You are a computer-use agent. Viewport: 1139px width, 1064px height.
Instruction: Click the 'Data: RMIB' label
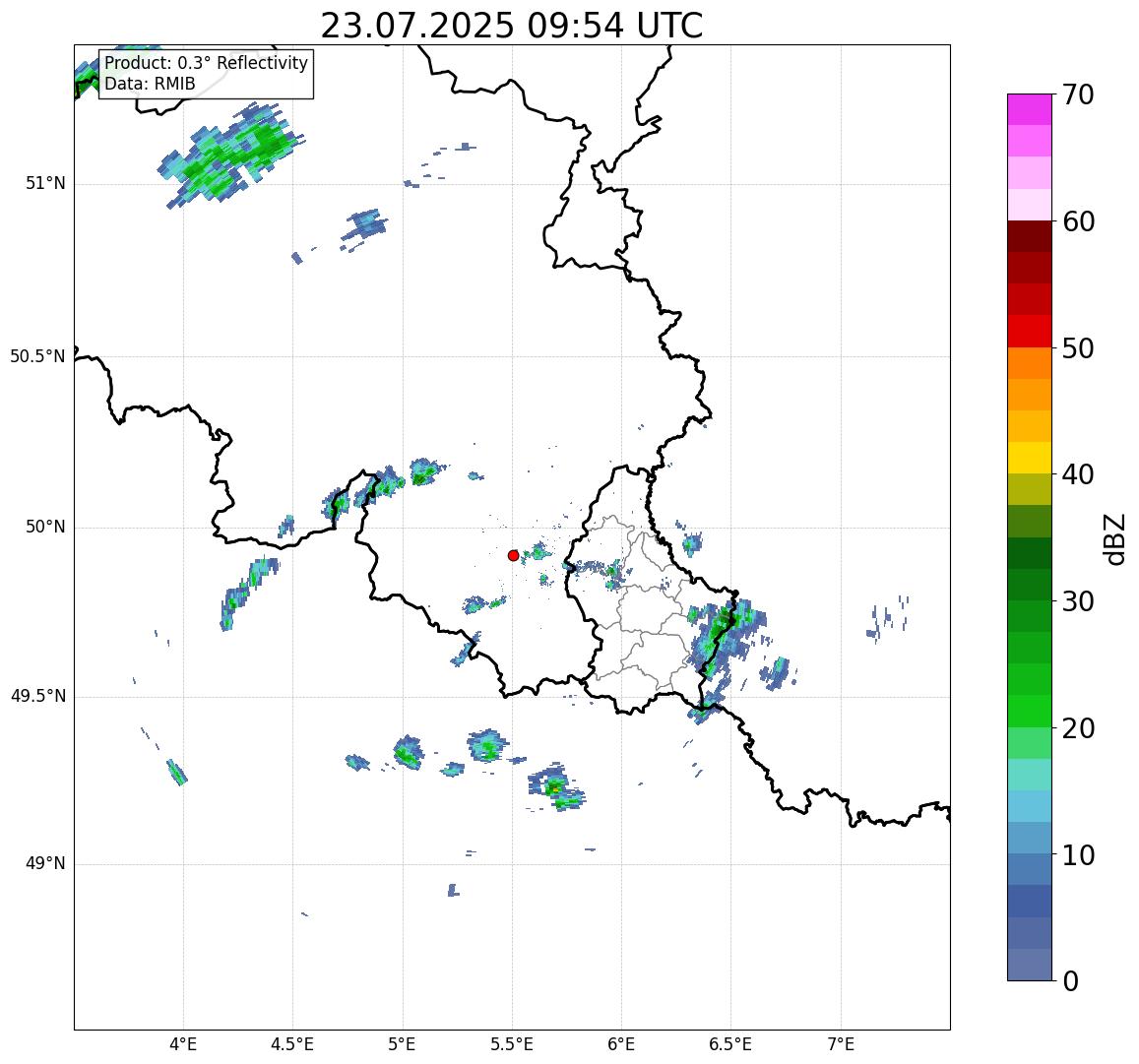[150, 85]
